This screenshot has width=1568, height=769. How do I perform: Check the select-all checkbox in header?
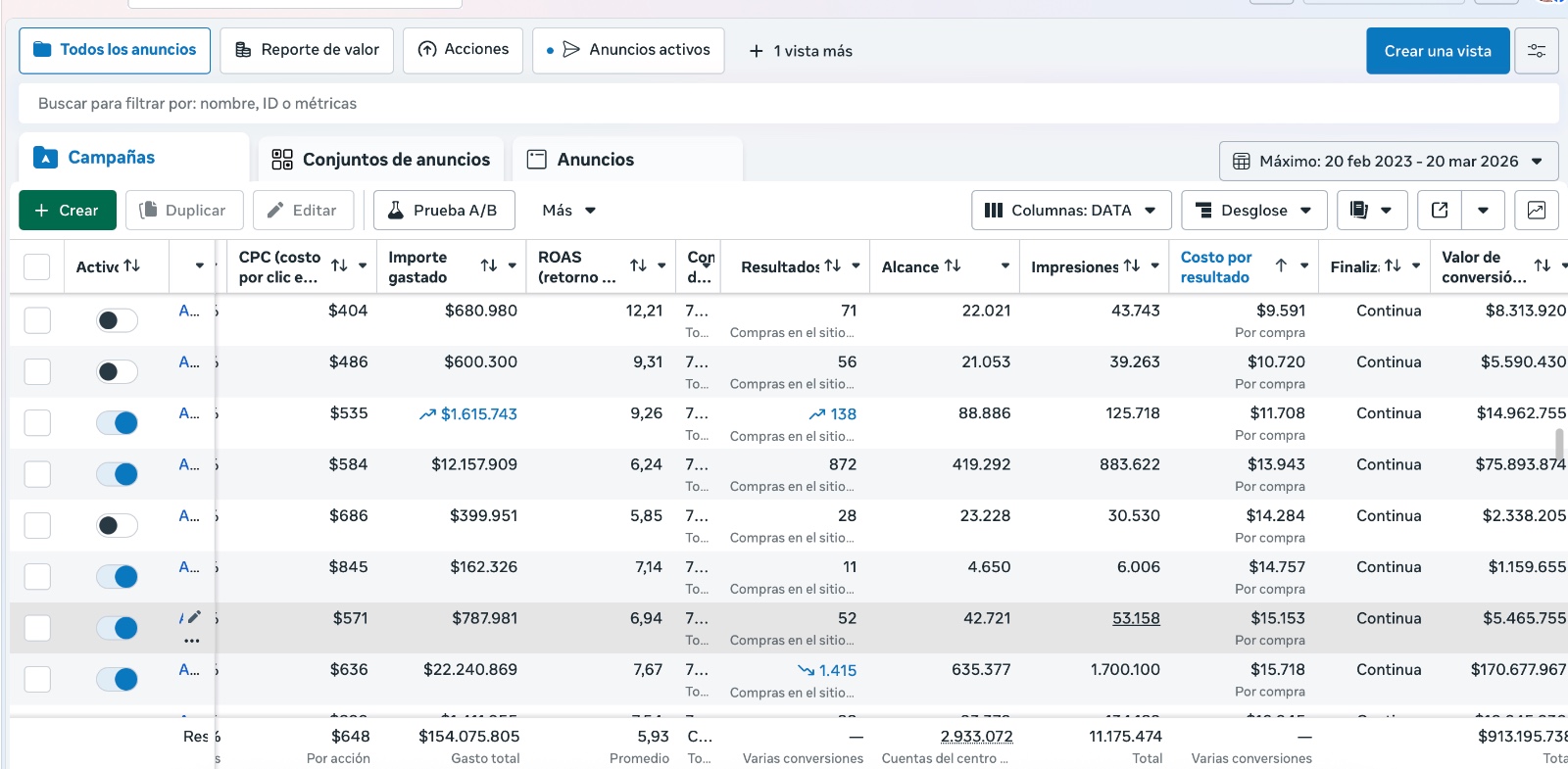tap(37, 266)
